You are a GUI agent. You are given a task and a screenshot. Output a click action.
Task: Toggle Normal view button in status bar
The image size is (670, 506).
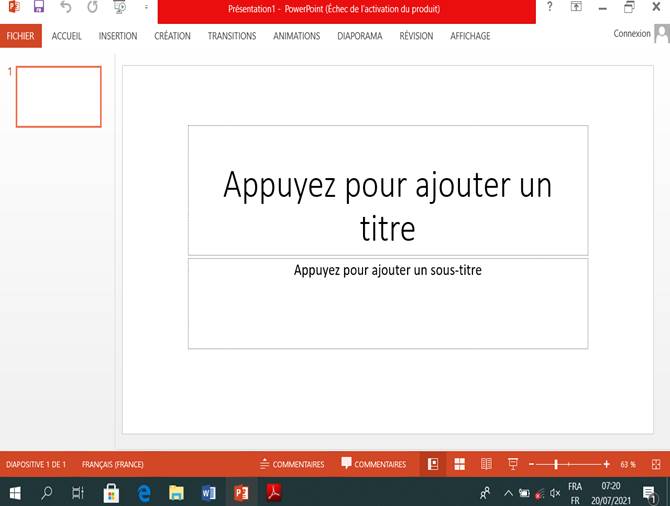pos(433,464)
